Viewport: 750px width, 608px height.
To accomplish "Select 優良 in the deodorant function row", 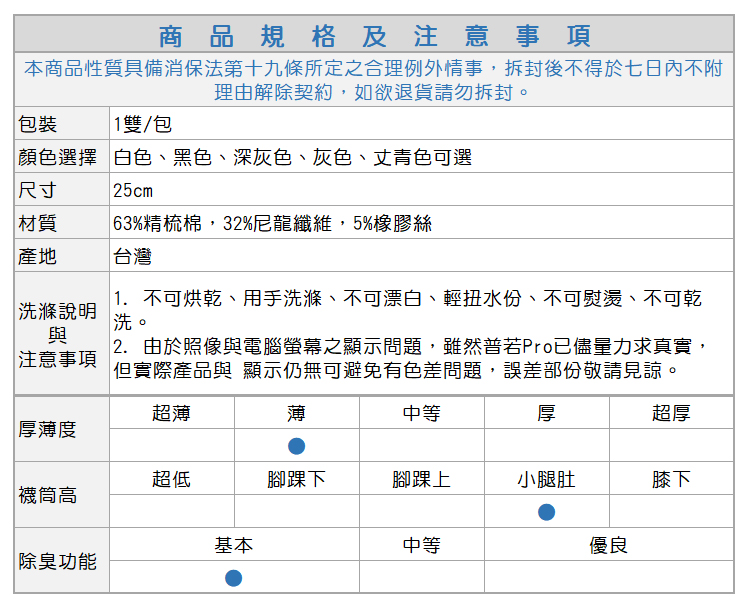I will point(609,545).
